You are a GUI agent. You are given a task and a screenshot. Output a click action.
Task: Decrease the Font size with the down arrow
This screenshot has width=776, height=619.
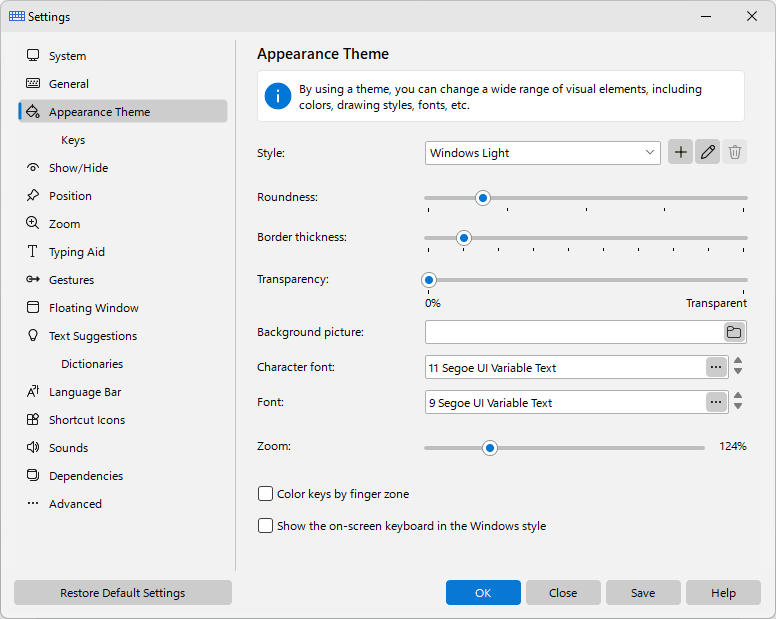[x=738, y=406]
